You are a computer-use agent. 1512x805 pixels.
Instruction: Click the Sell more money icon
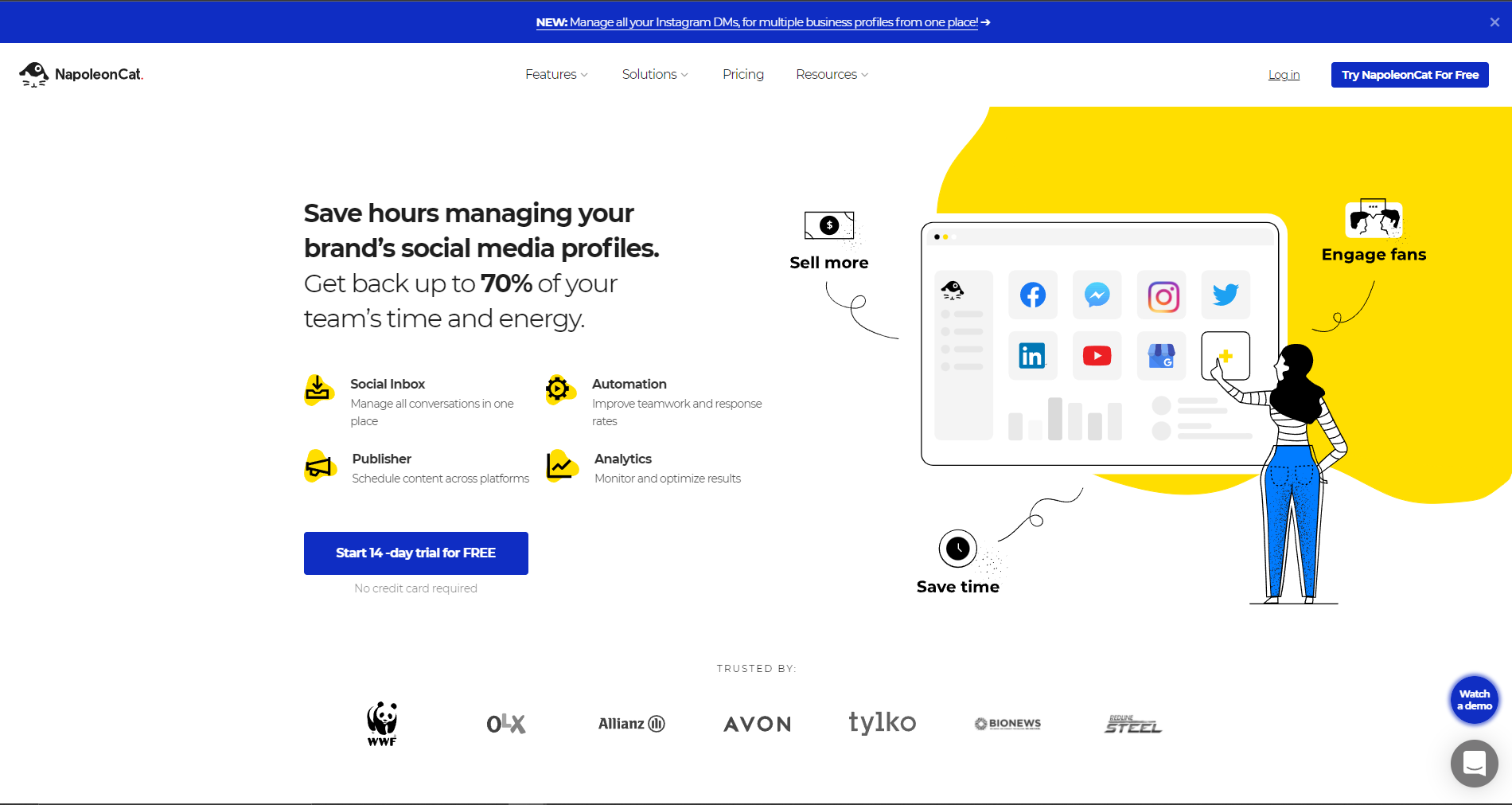[x=829, y=225]
